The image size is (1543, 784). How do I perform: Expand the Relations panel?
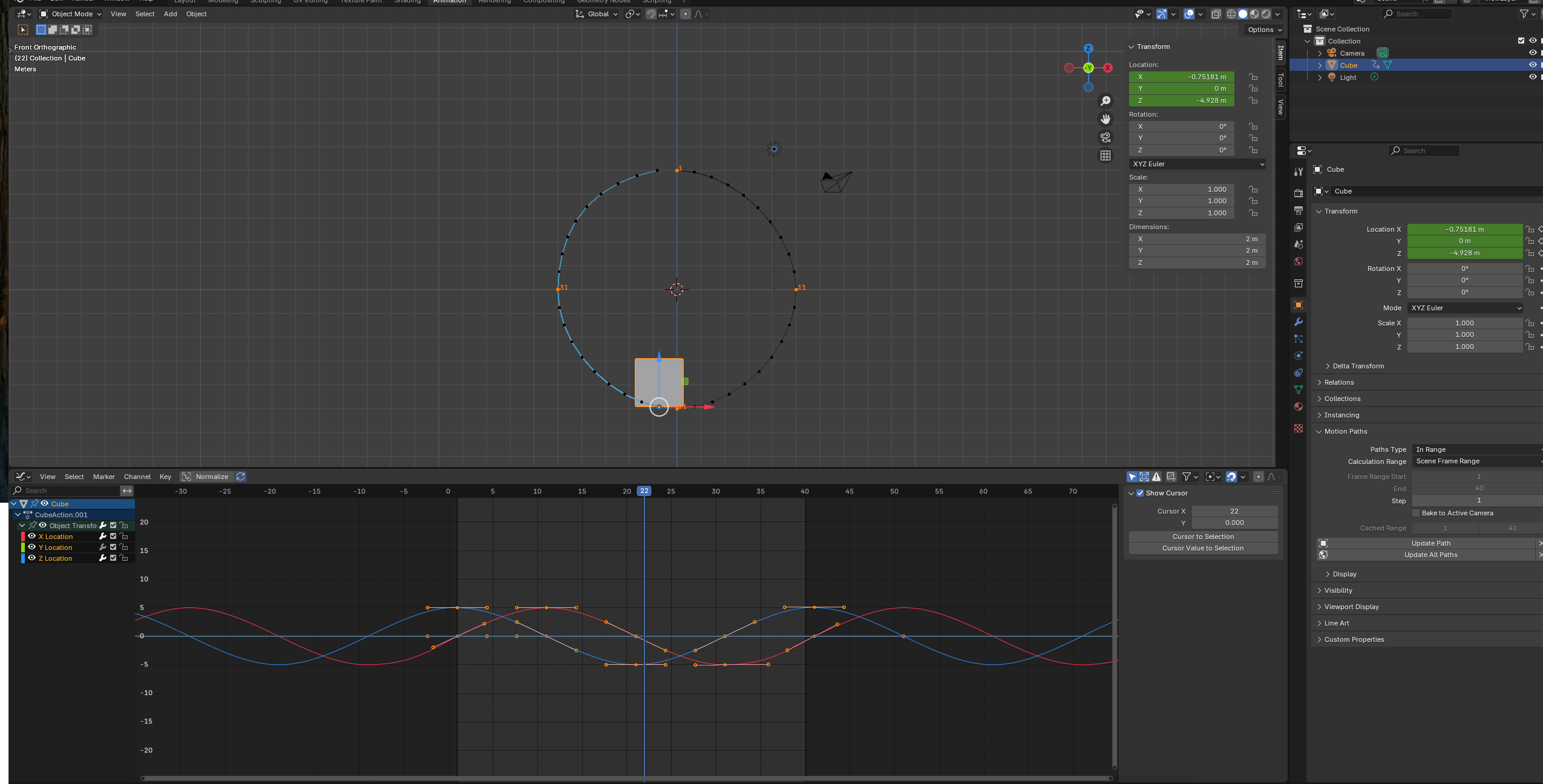(1338, 382)
